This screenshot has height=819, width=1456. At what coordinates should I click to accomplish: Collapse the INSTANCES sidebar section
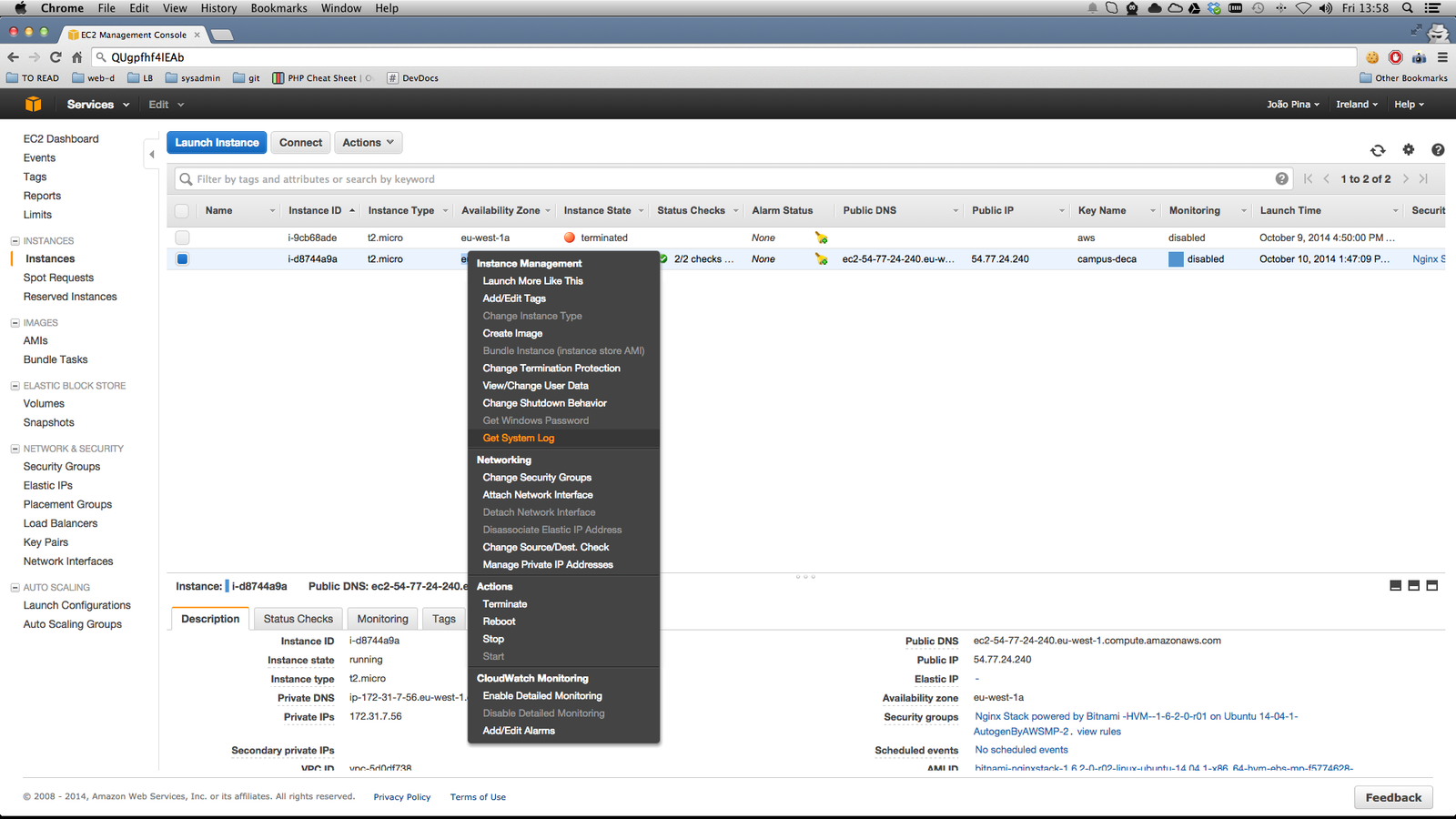[15, 241]
